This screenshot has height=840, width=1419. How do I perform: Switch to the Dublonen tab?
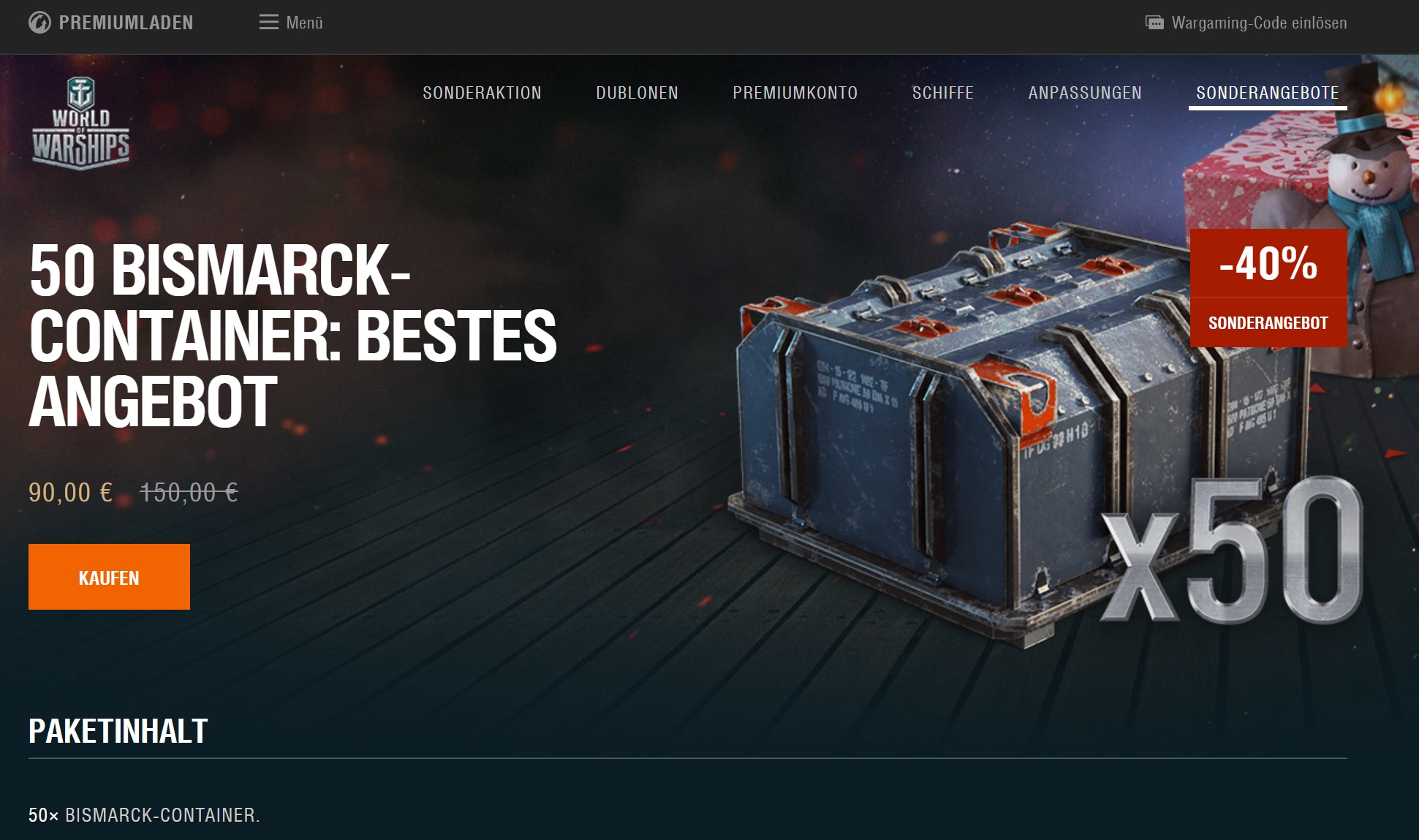click(x=637, y=93)
